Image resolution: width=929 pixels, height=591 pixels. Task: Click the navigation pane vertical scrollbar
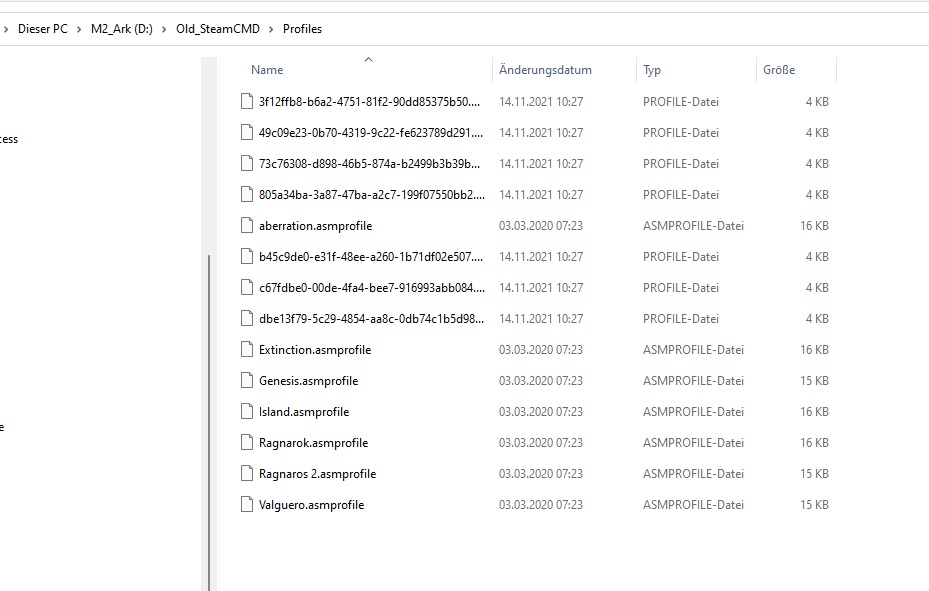209,420
